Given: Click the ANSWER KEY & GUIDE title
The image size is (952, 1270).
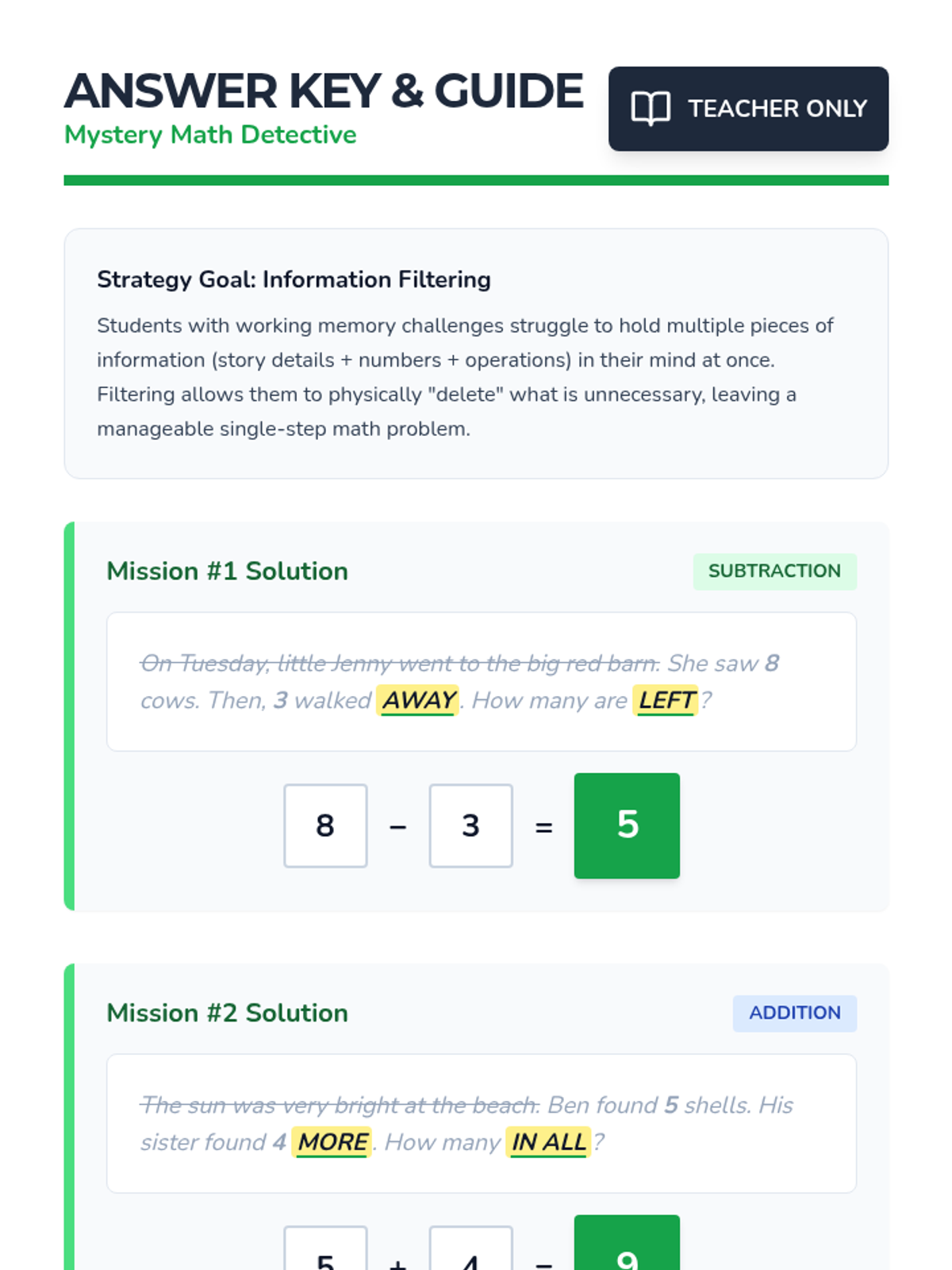Looking at the screenshot, I should coord(324,90).
